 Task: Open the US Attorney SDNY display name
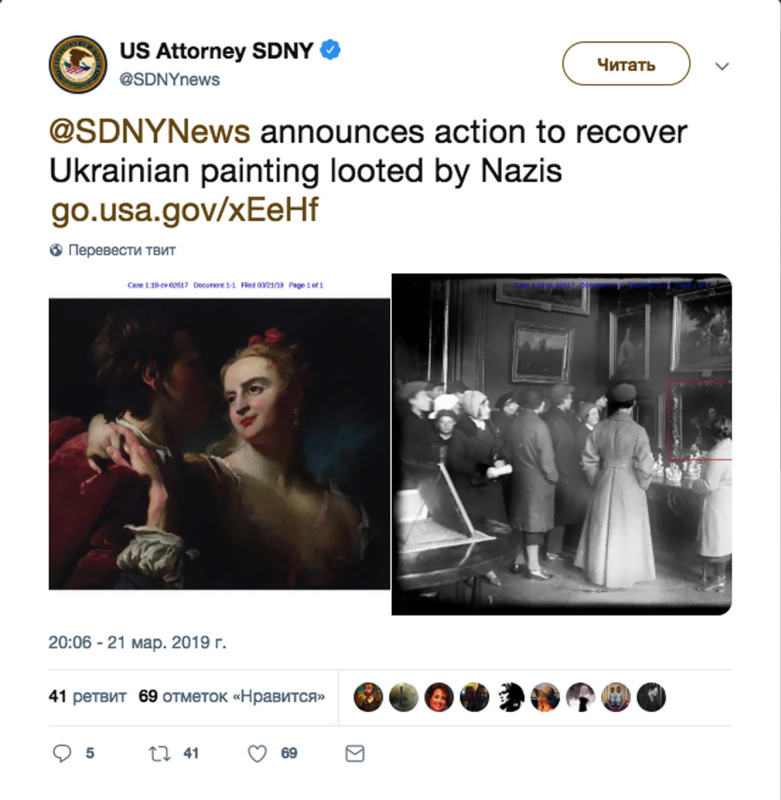tap(216, 51)
